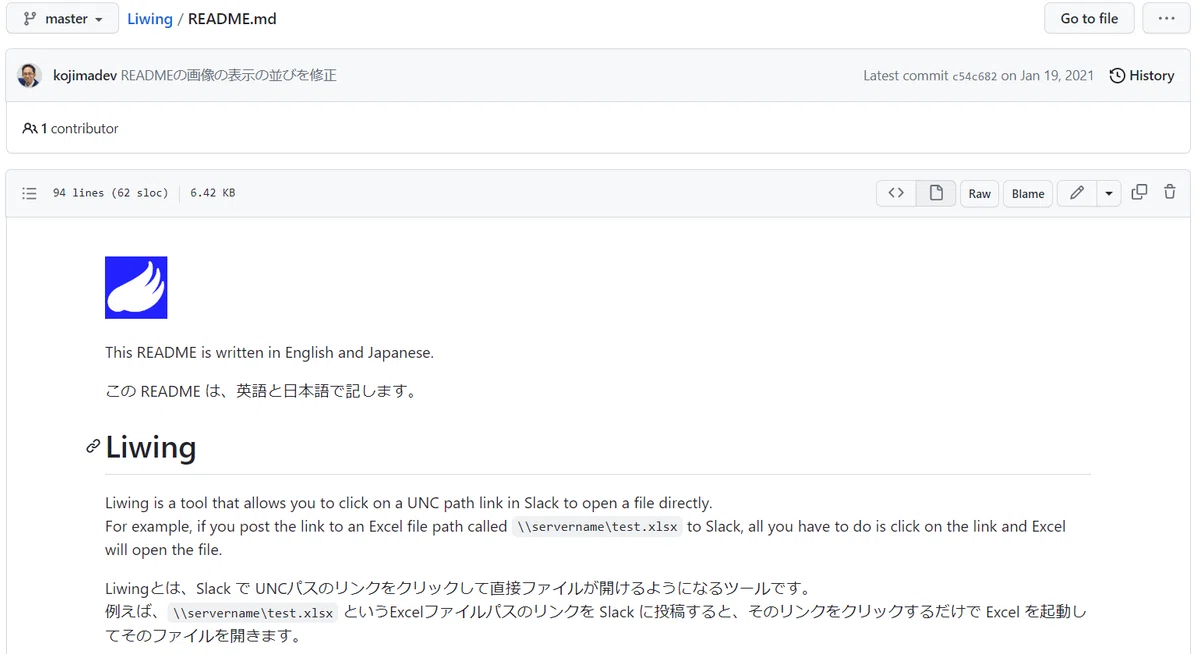Click the Liwing heading anchor link icon

click(x=93, y=447)
